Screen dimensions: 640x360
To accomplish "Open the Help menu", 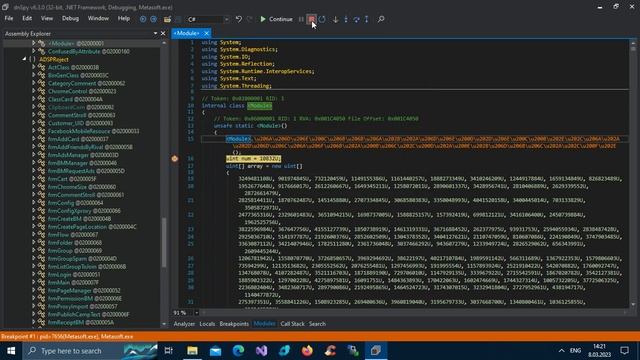I will coord(124,18).
